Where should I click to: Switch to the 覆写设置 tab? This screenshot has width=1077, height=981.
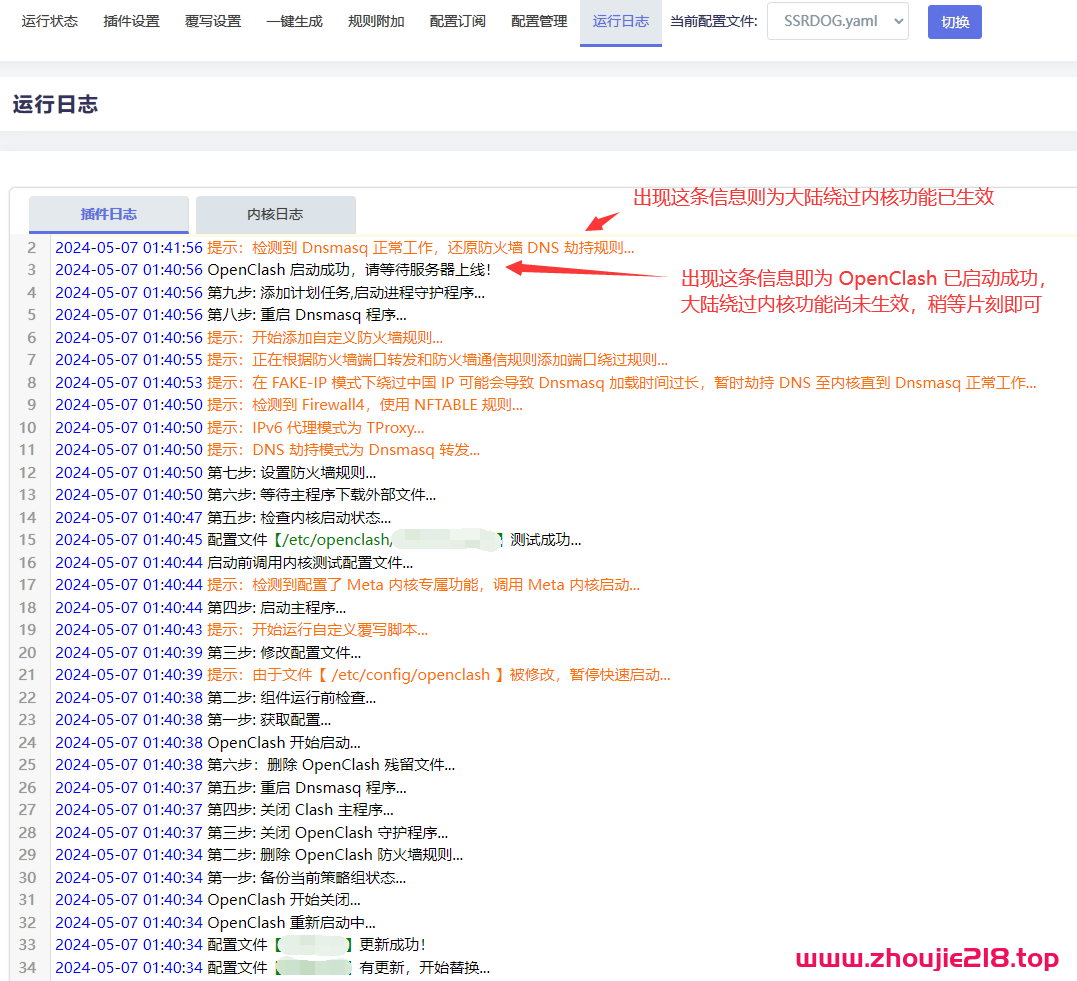pyautogui.click(x=212, y=21)
